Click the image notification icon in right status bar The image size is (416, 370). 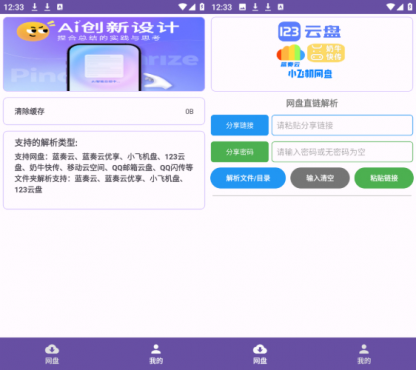coord(242,7)
